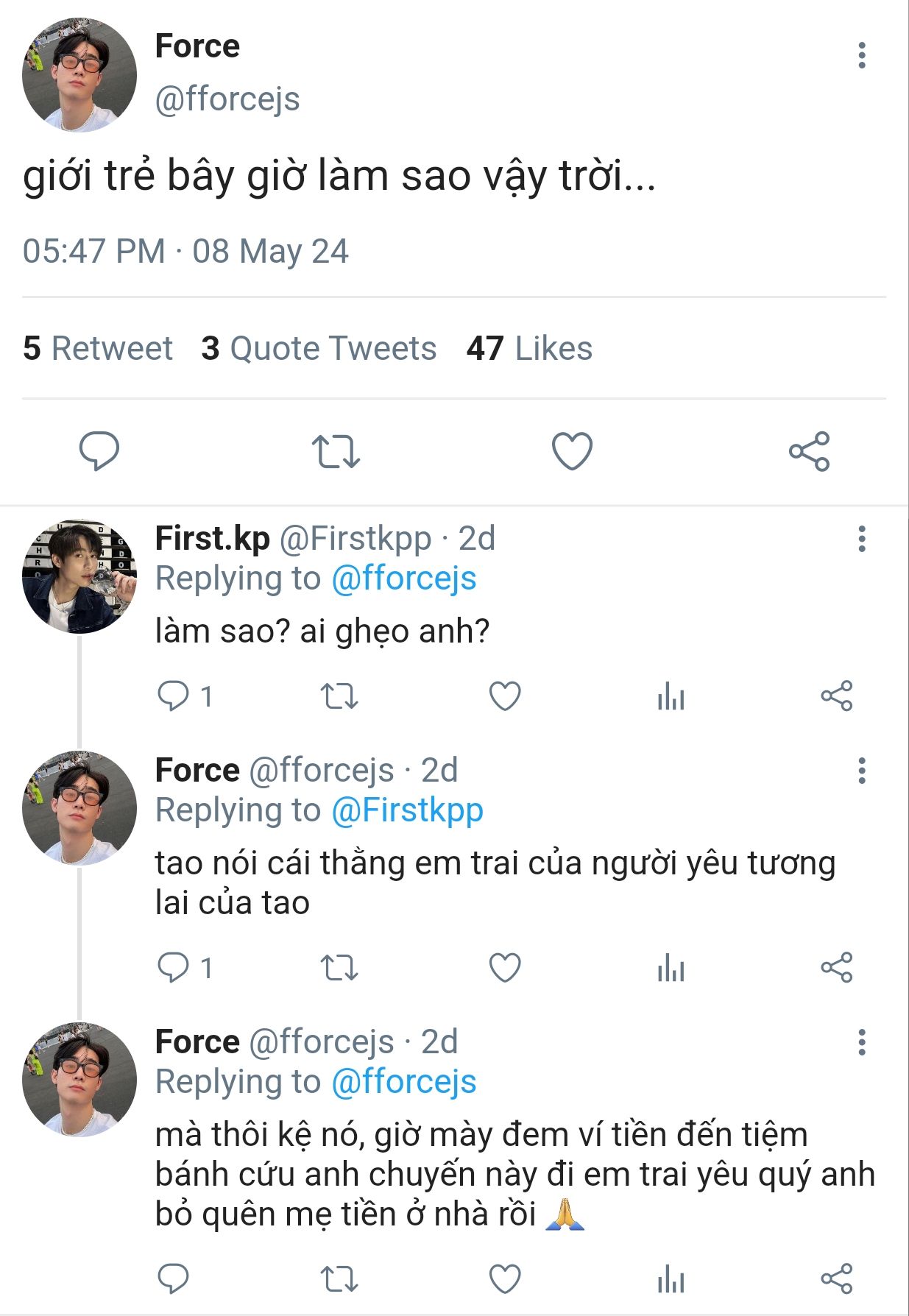Reply to Force's "người yêu tương lai" tweet
The width and height of the screenshot is (909, 1316).
(174, 968)
